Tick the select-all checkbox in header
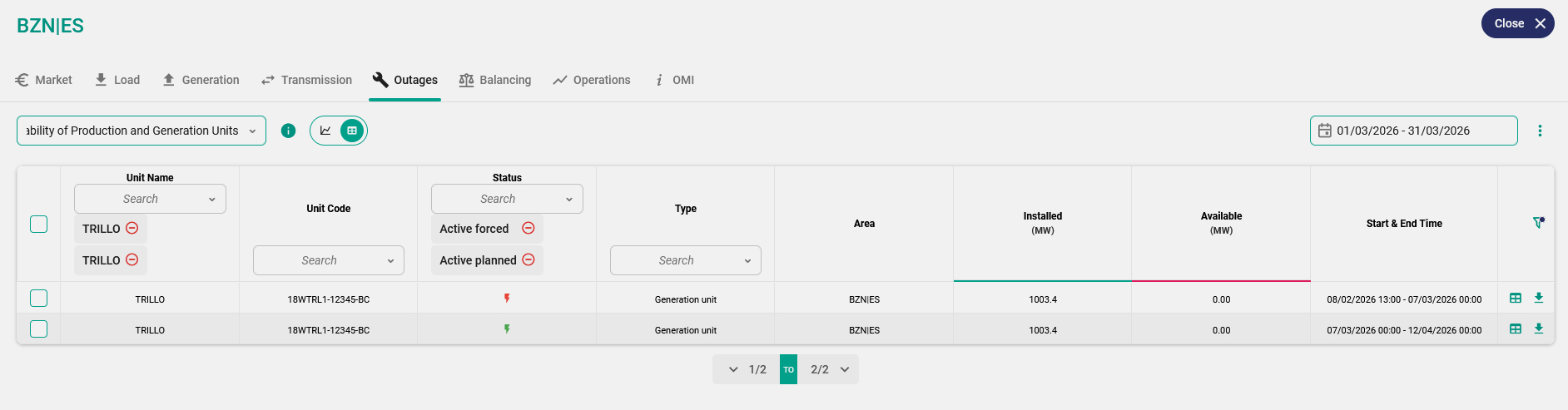The image size is (1568, 410). (39, 224)
